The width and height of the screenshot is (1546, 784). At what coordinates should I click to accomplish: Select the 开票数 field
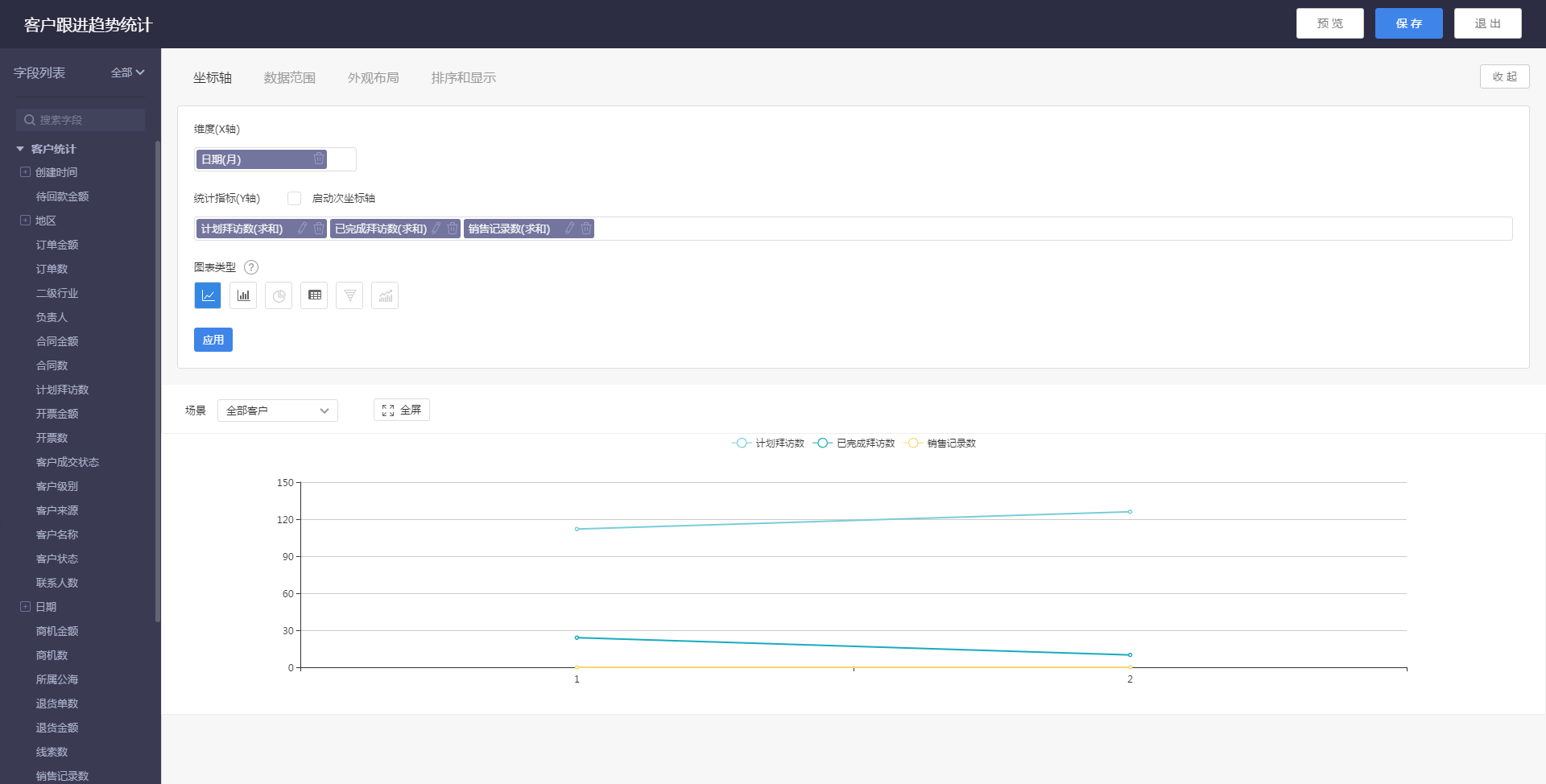tap(52, 438)
